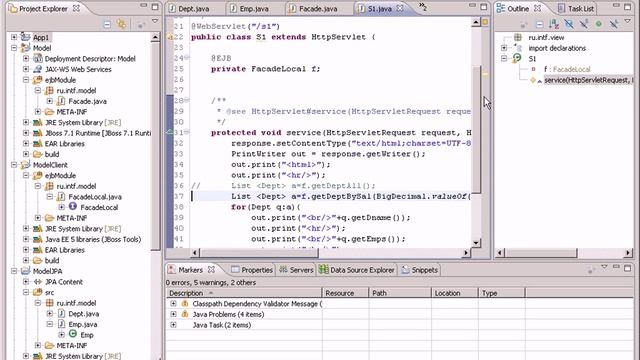640x360 pixels.
Task: Expand Classpath Dependency Validator Message row
Action: 173,304
